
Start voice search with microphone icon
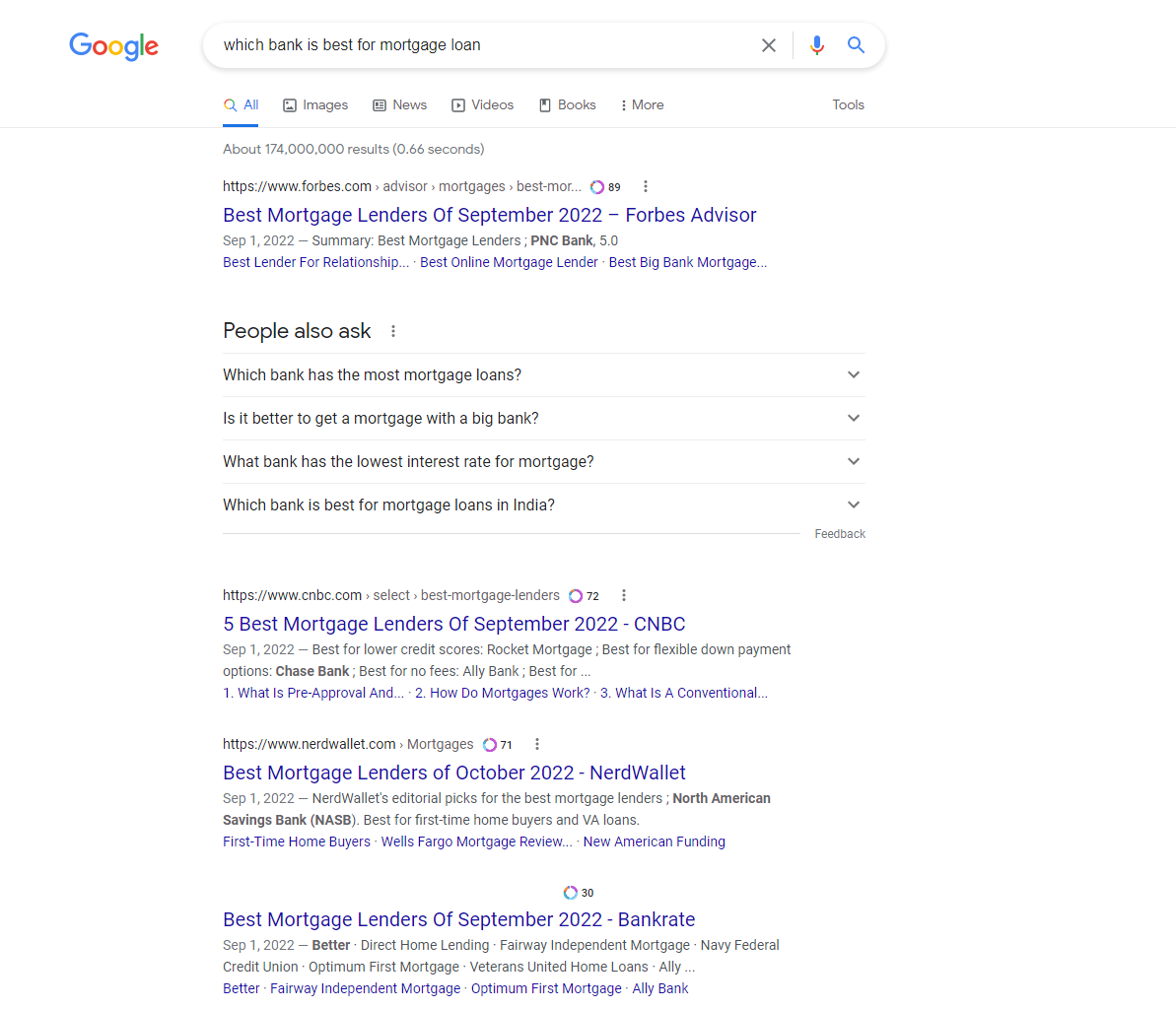click(817, 45)
